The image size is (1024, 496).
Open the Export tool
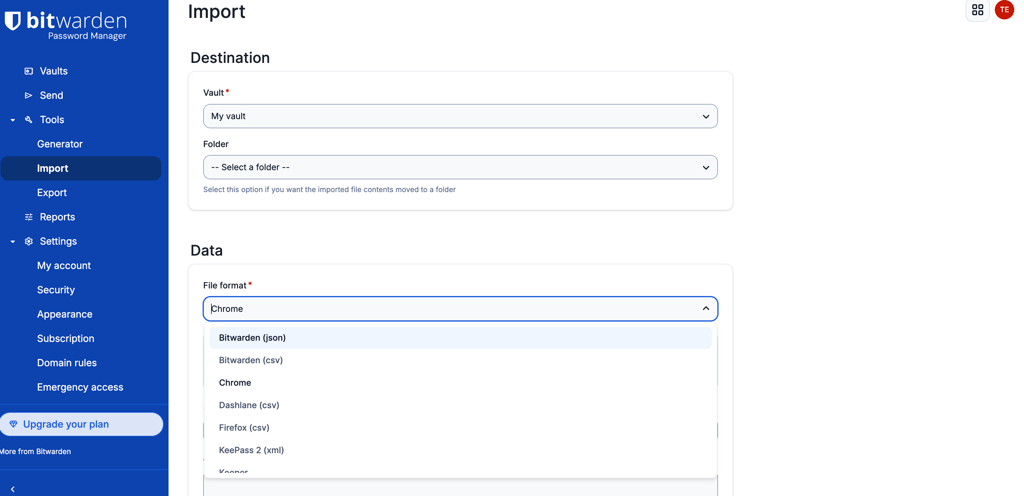pyautogui.click(x=52, y=193)
